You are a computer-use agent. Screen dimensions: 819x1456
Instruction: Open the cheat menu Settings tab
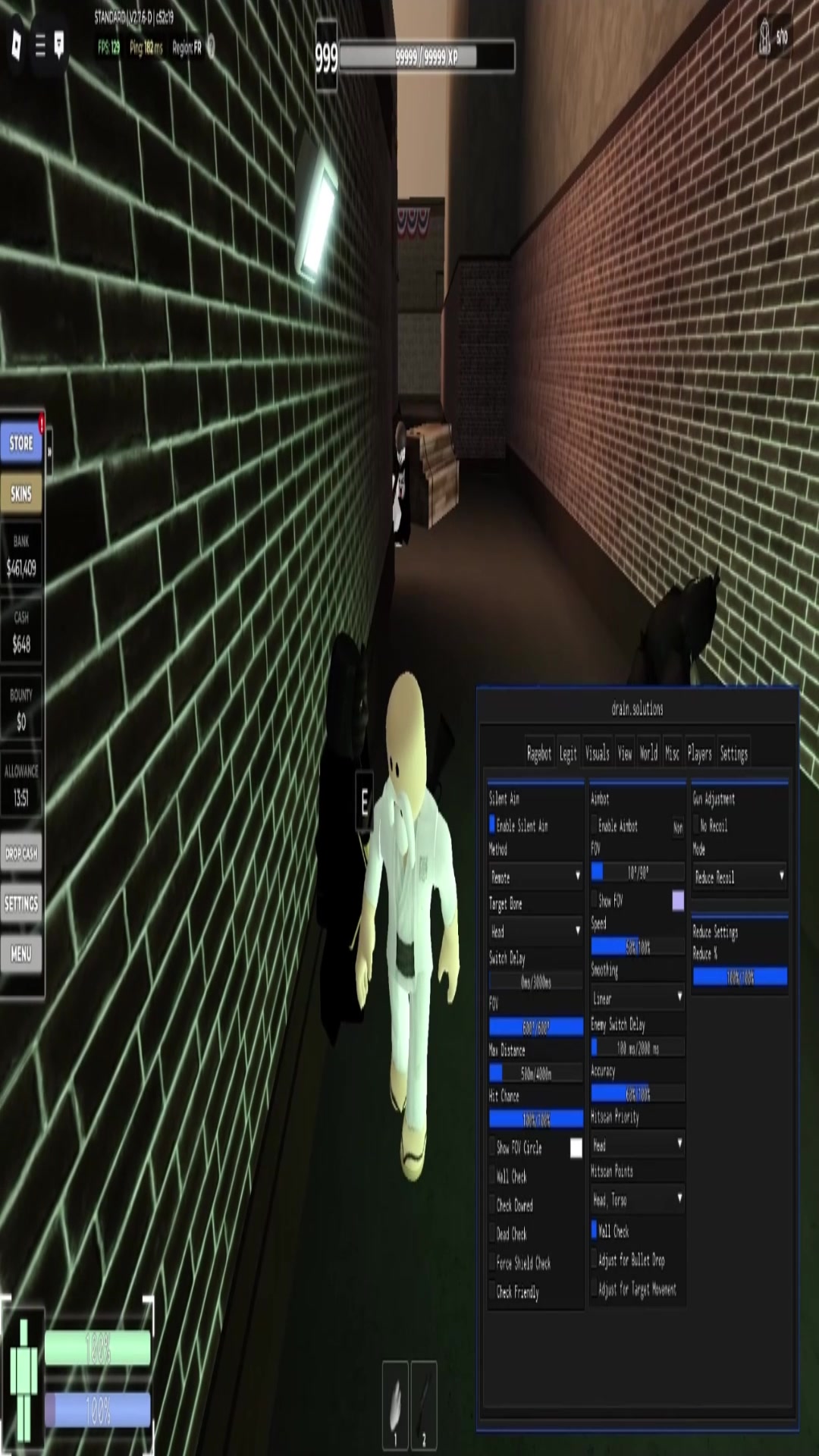coord(733,753)
